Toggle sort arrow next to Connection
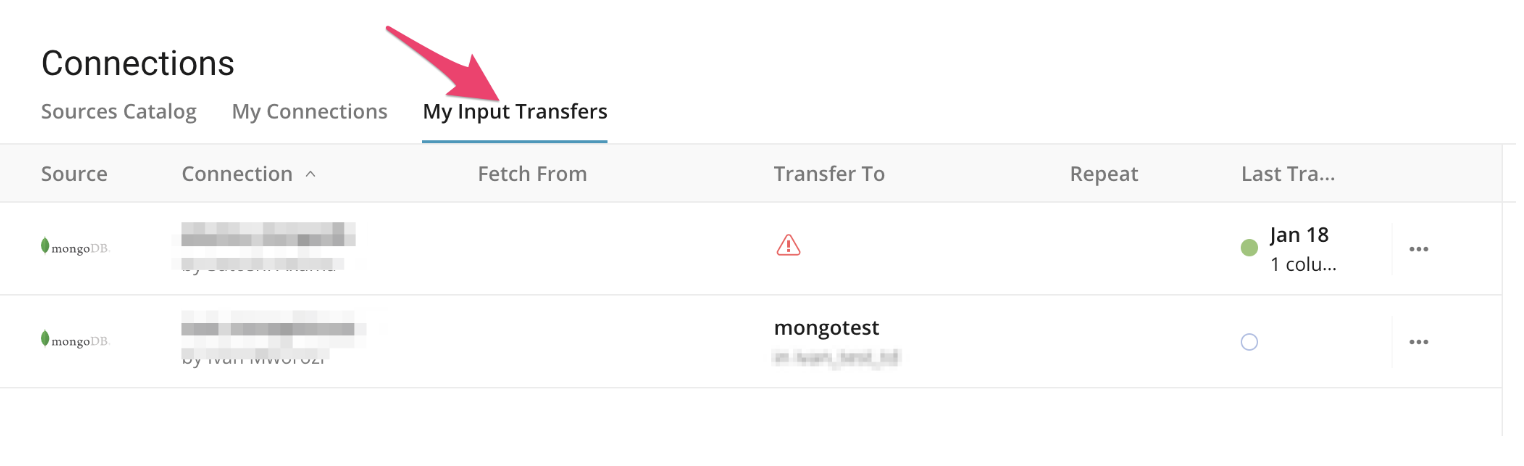This screenshot has height=466, width=1524. point(310,174)
